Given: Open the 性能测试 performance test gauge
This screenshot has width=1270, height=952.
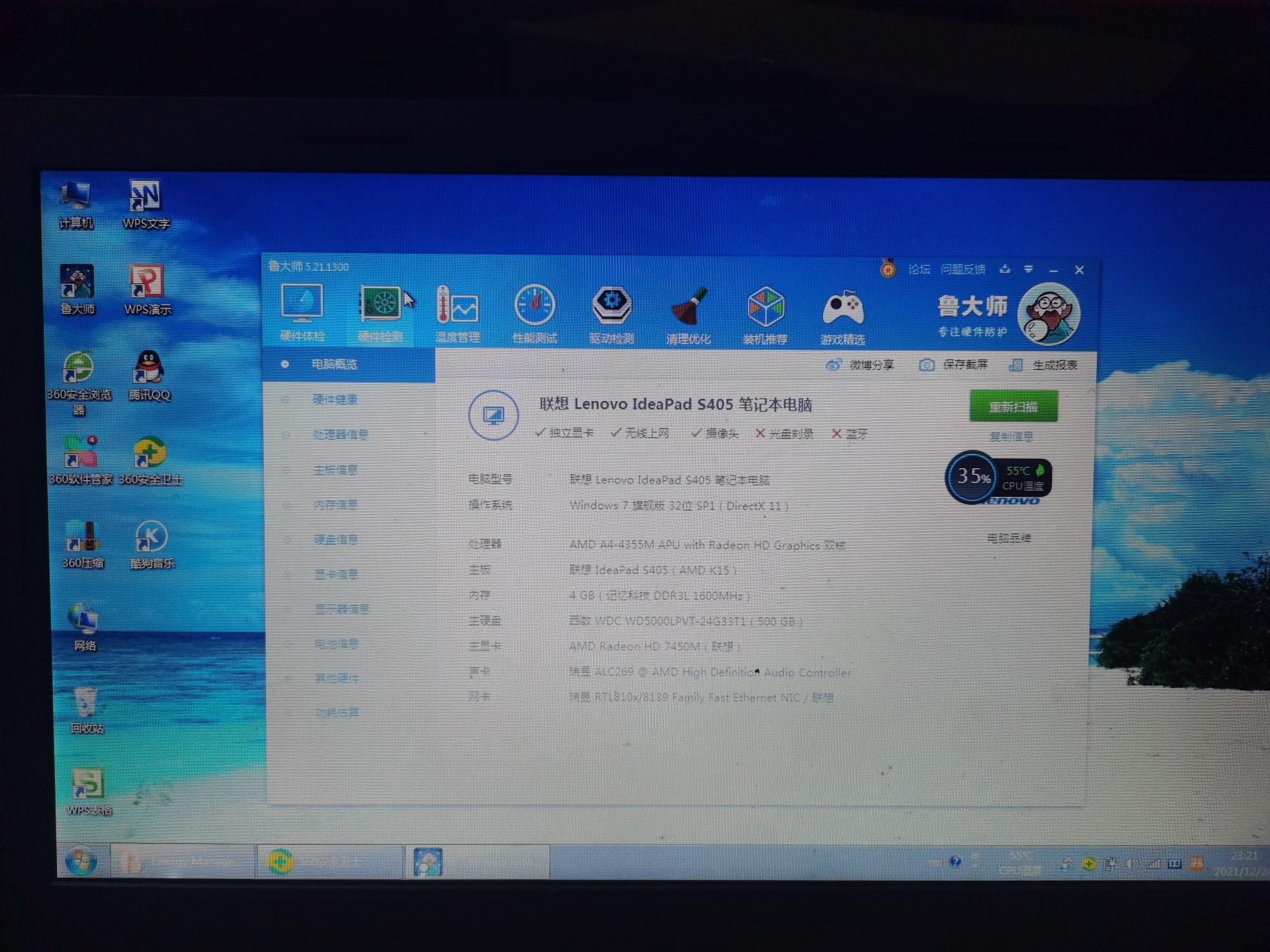Looking at the screenshot, I should 535,314.
